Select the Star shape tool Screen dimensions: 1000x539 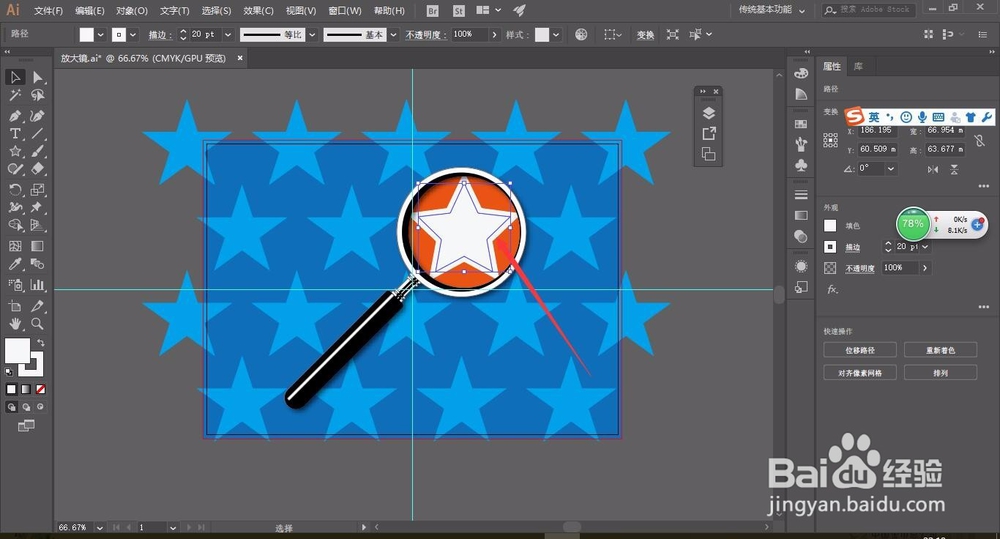(15, 152)
